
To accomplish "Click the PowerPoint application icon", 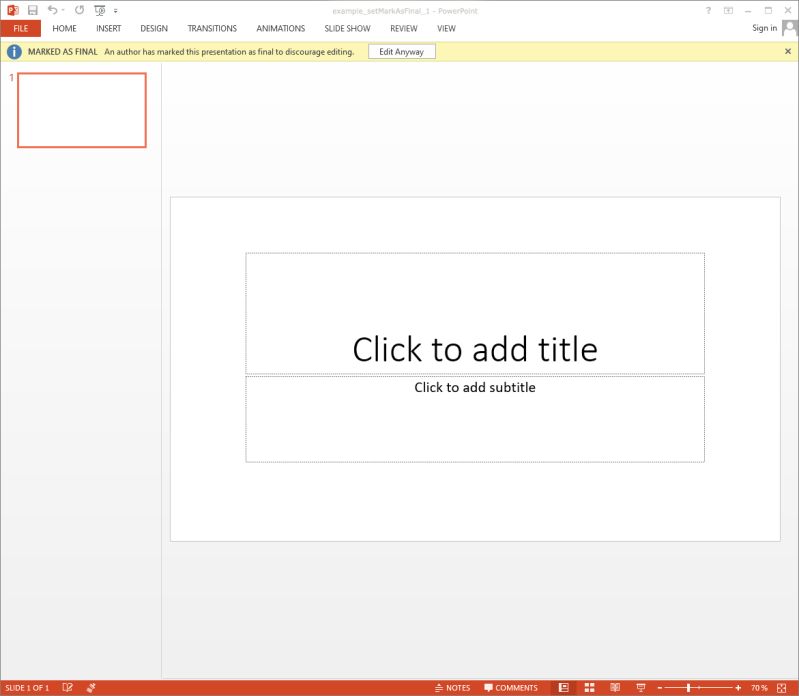I will [x=13, y=10].
